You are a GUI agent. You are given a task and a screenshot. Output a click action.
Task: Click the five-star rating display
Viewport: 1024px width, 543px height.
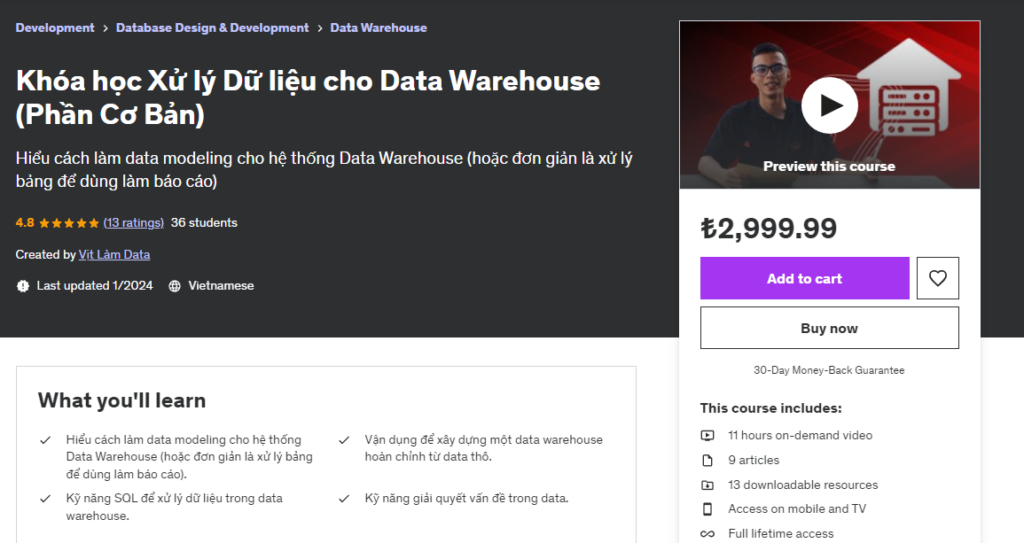coord(69,222)
